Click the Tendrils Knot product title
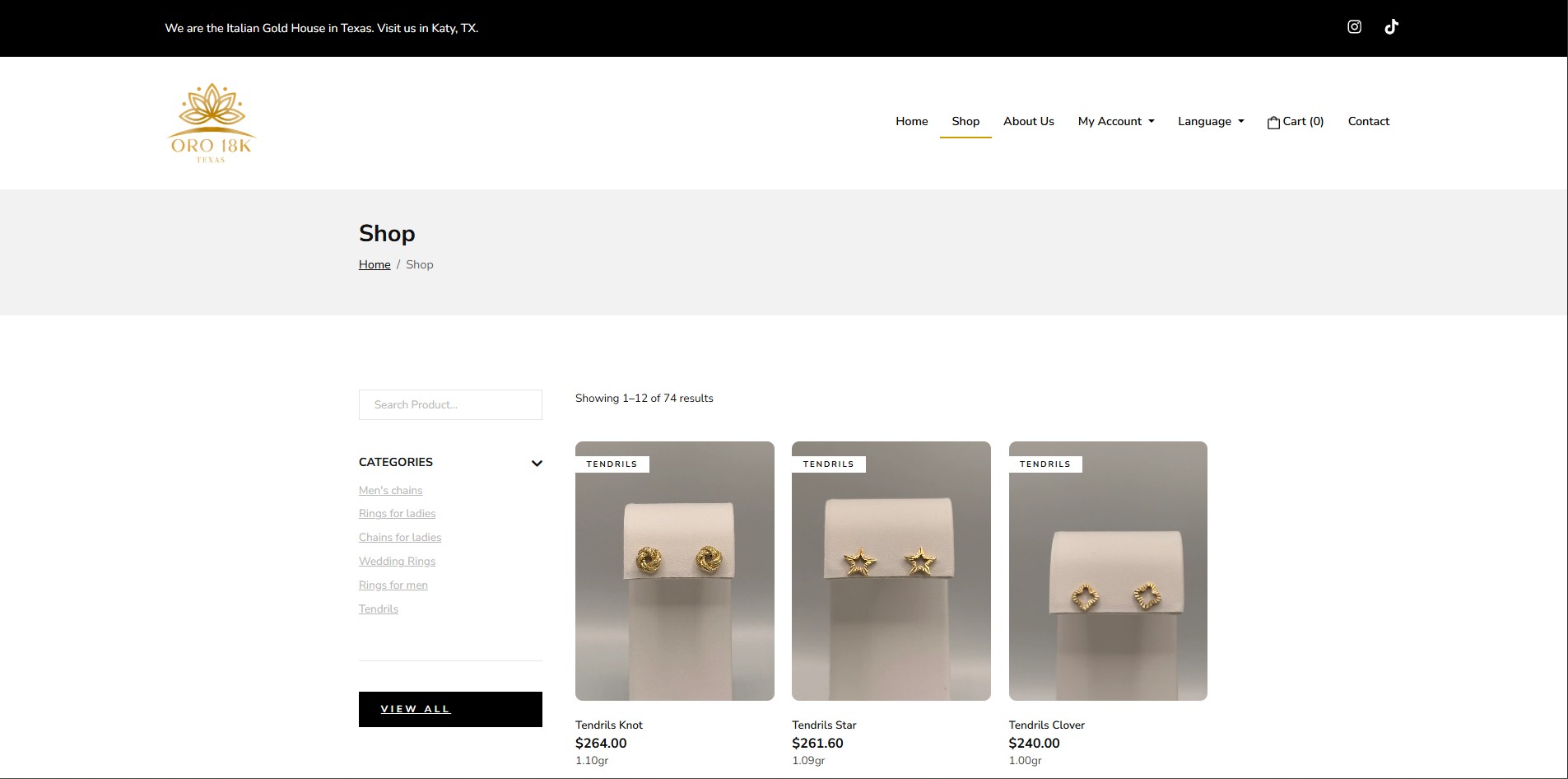Image resolution: width=1568 pixels, height=779 pixels. 608,725
